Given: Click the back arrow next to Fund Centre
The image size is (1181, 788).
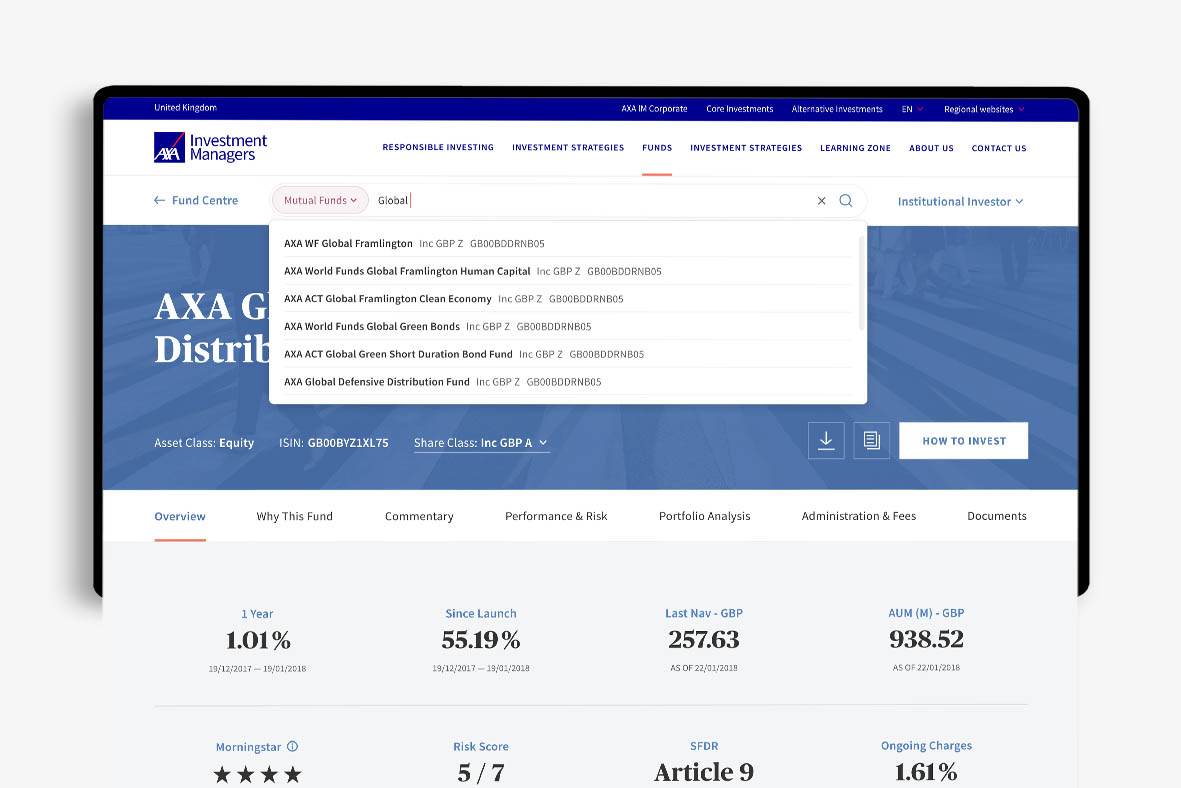Looking at the screenshot, I should (x=160, y=200).
